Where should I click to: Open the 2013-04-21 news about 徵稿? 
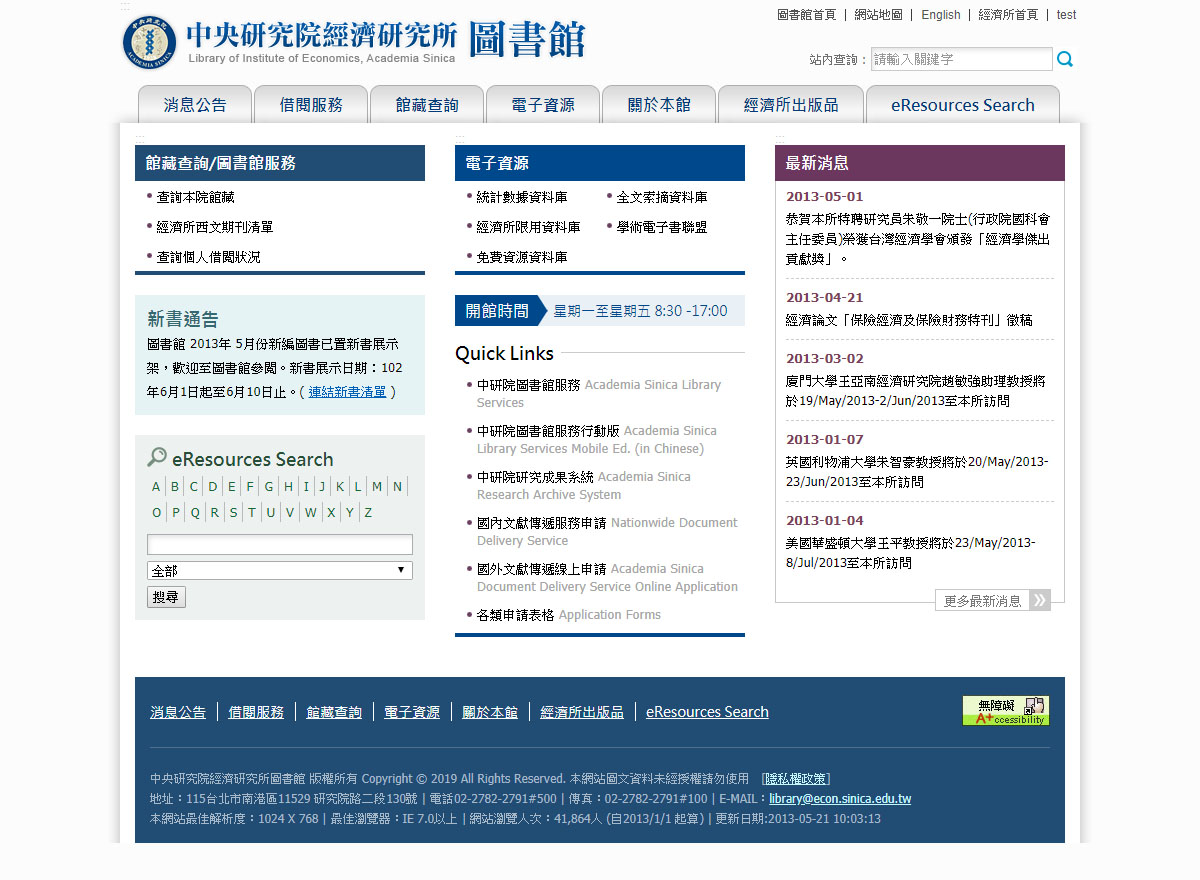point(909,320)
